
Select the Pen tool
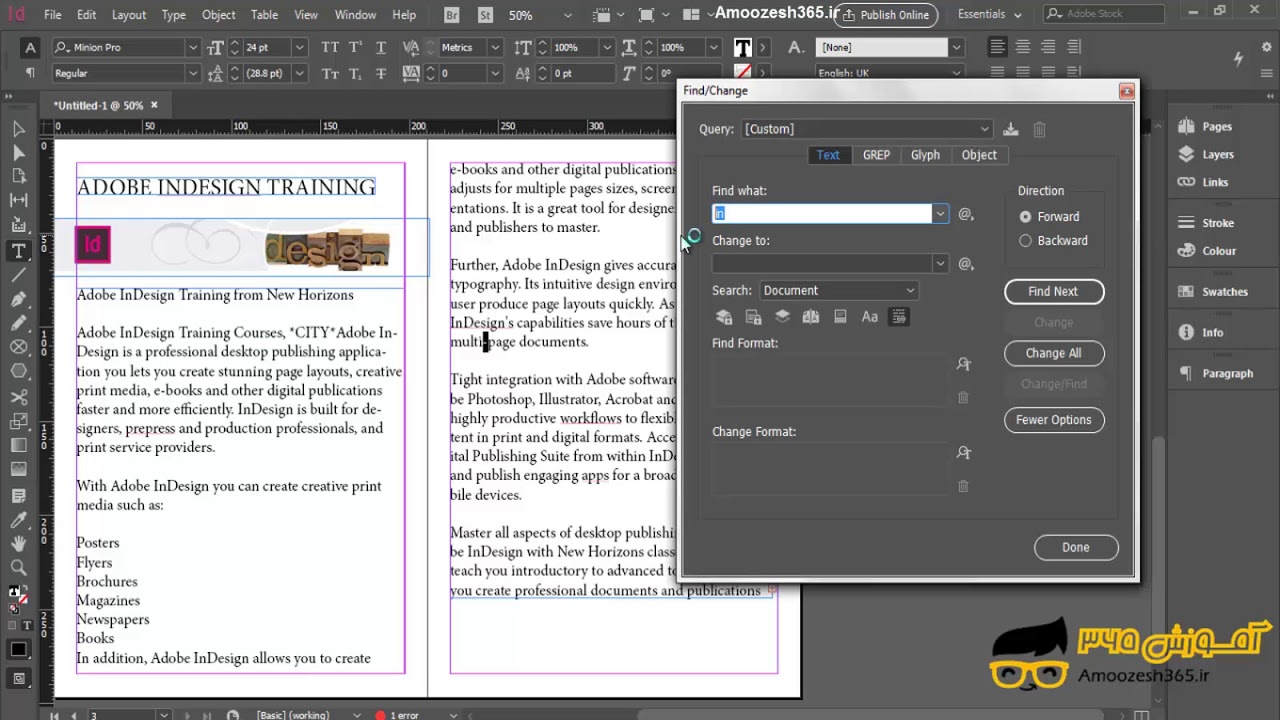[x=18, y=299]
